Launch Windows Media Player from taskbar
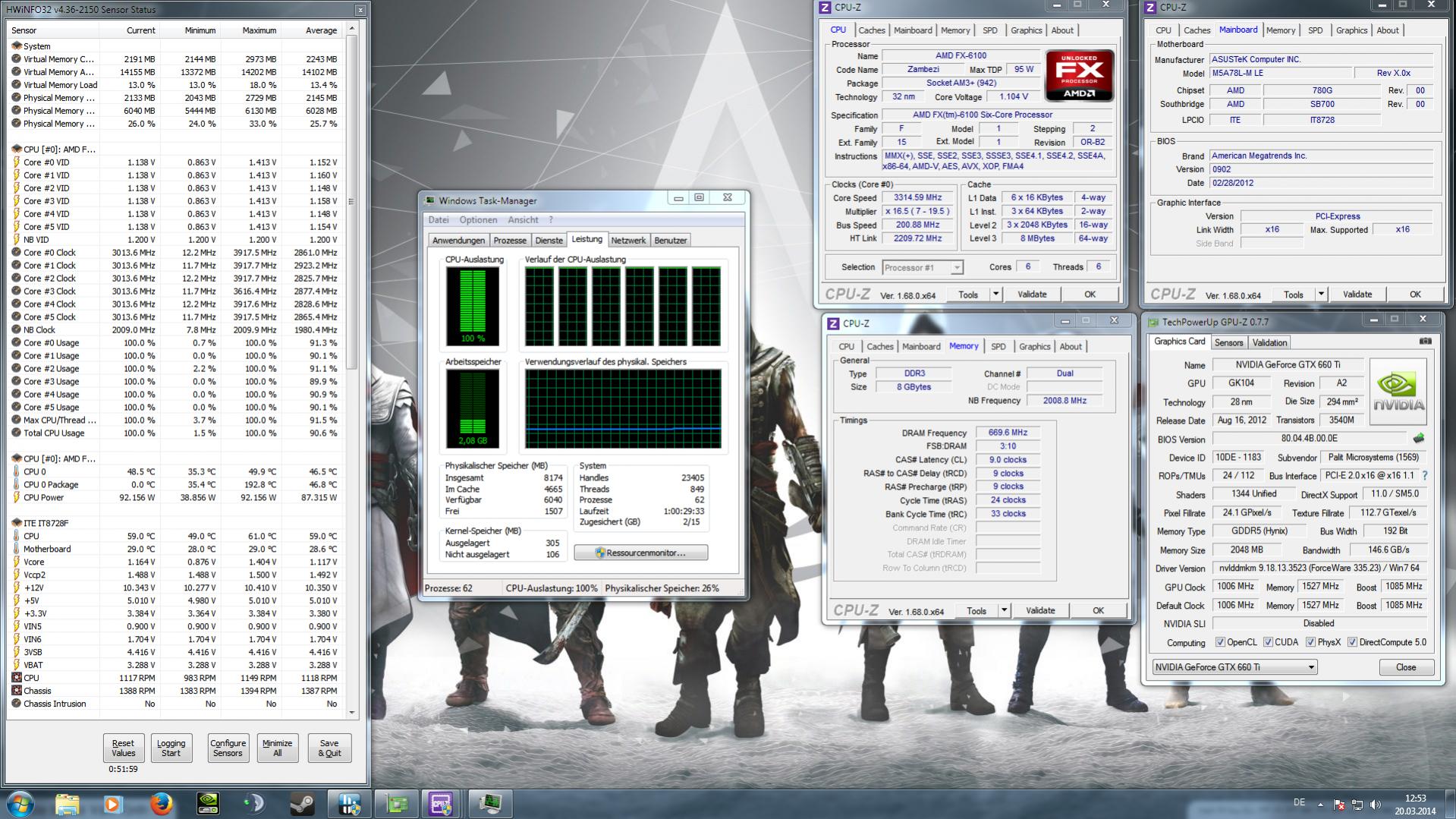The width and height of the screenshot is (1456, 819). click(113, 804)
